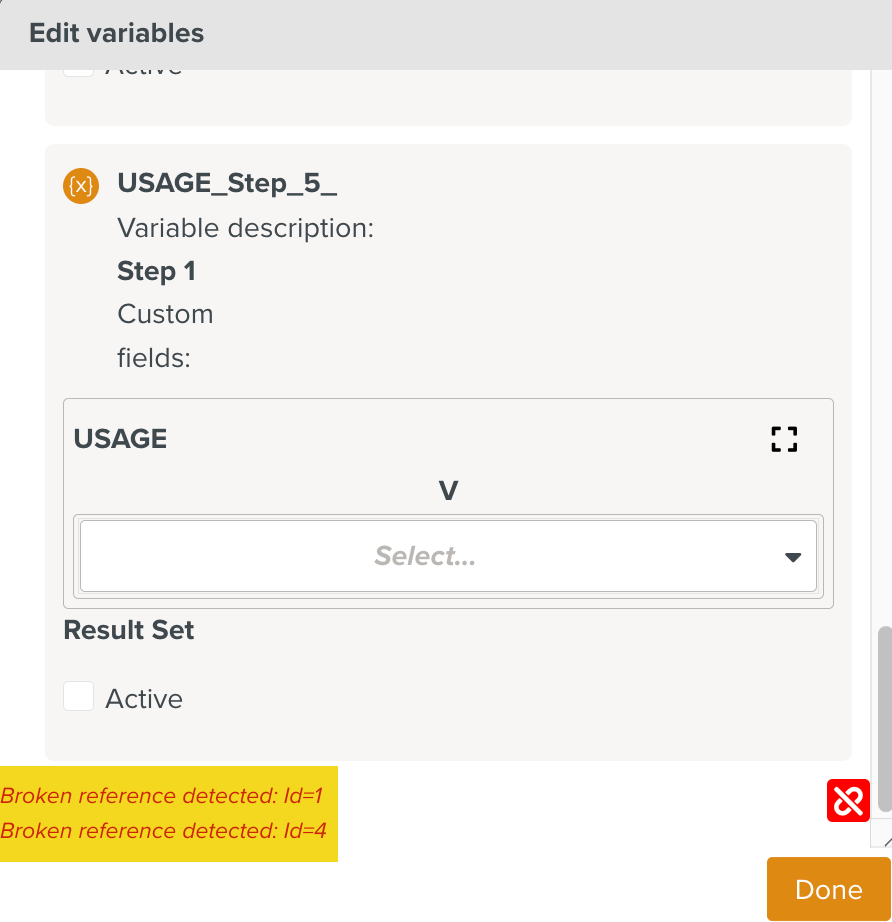This screenshot has width=892, height=922.
Task: Click the USAGE_Step_5_ variable name
Action: click(227, 184)
